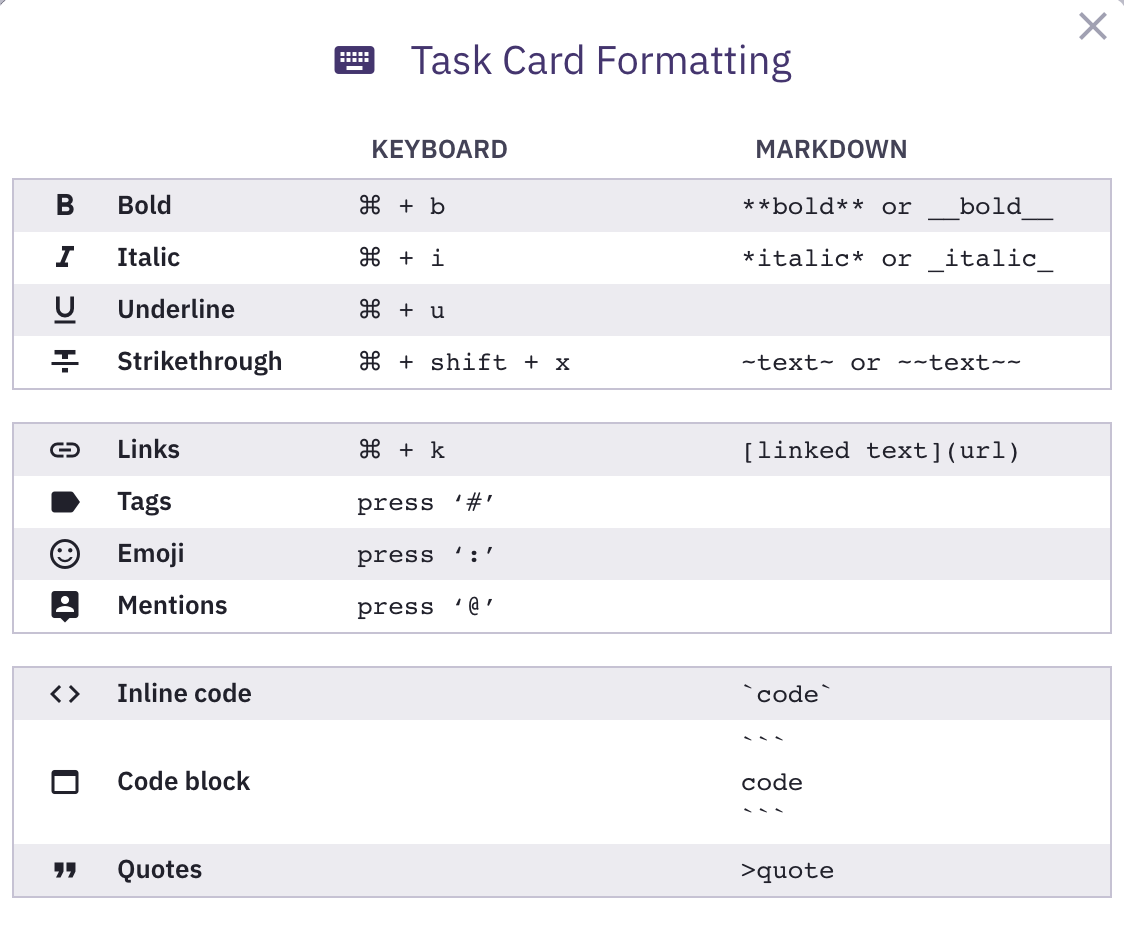Screen dimensions: 1124x948
Task: Click the Task Card Formatting title
Action: point(601,61)
